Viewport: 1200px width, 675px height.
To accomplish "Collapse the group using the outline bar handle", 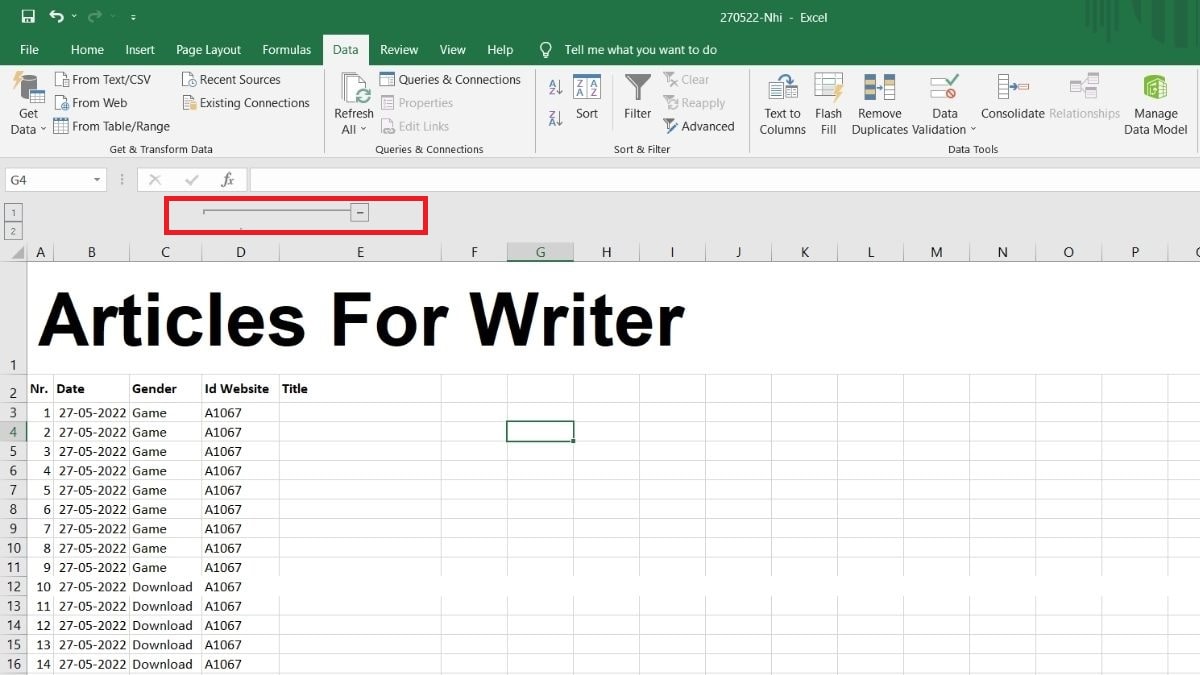I will pos(359,212).
